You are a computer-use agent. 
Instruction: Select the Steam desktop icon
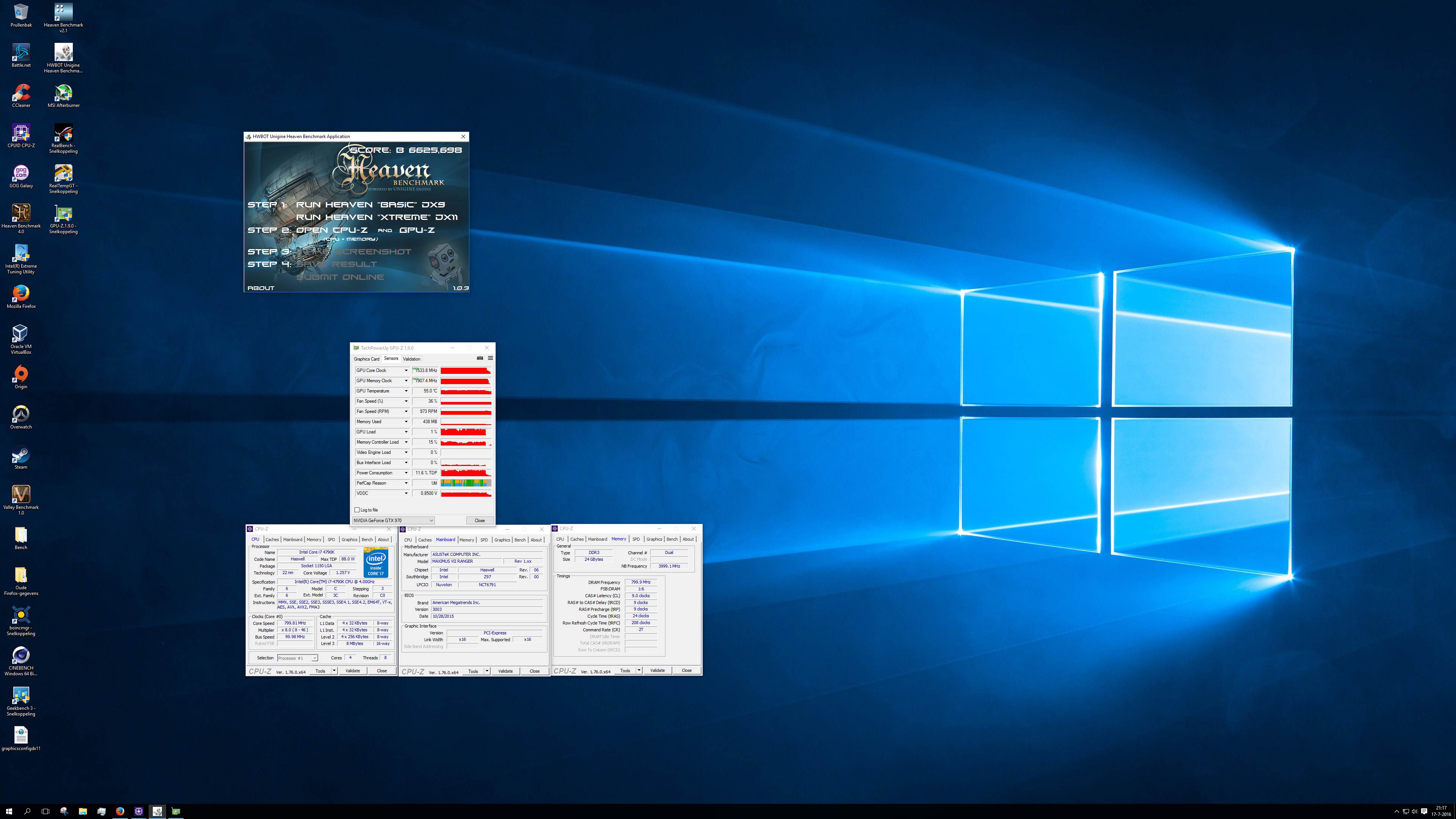(x=21, y=457)
